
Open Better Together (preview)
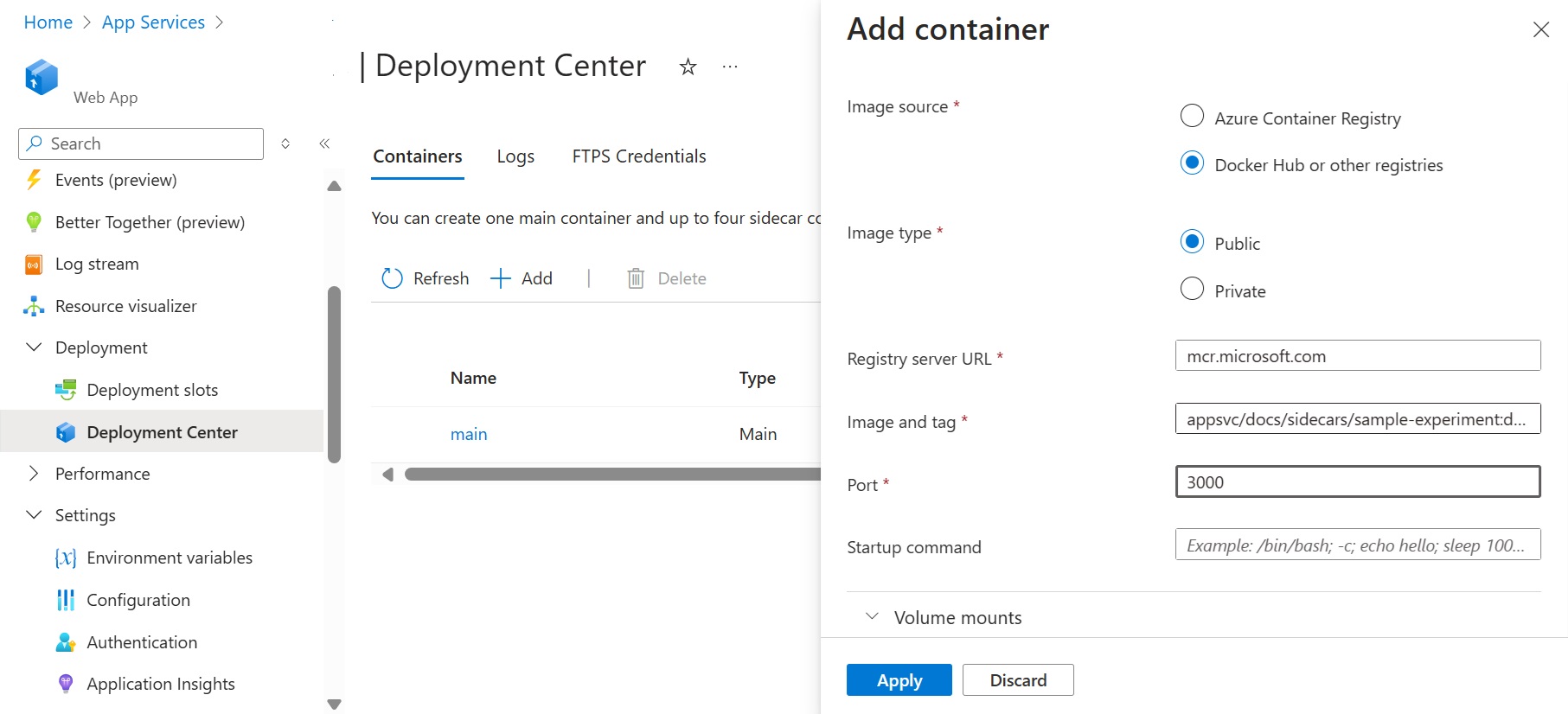[x=150, y=222]
